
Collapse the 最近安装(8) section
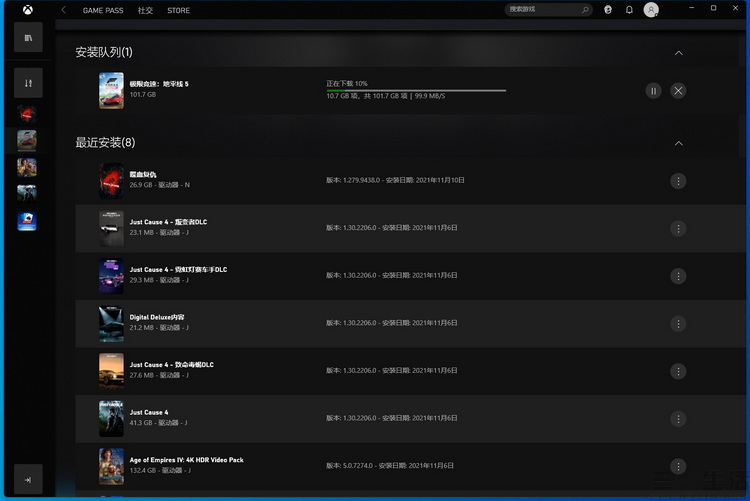679,143
